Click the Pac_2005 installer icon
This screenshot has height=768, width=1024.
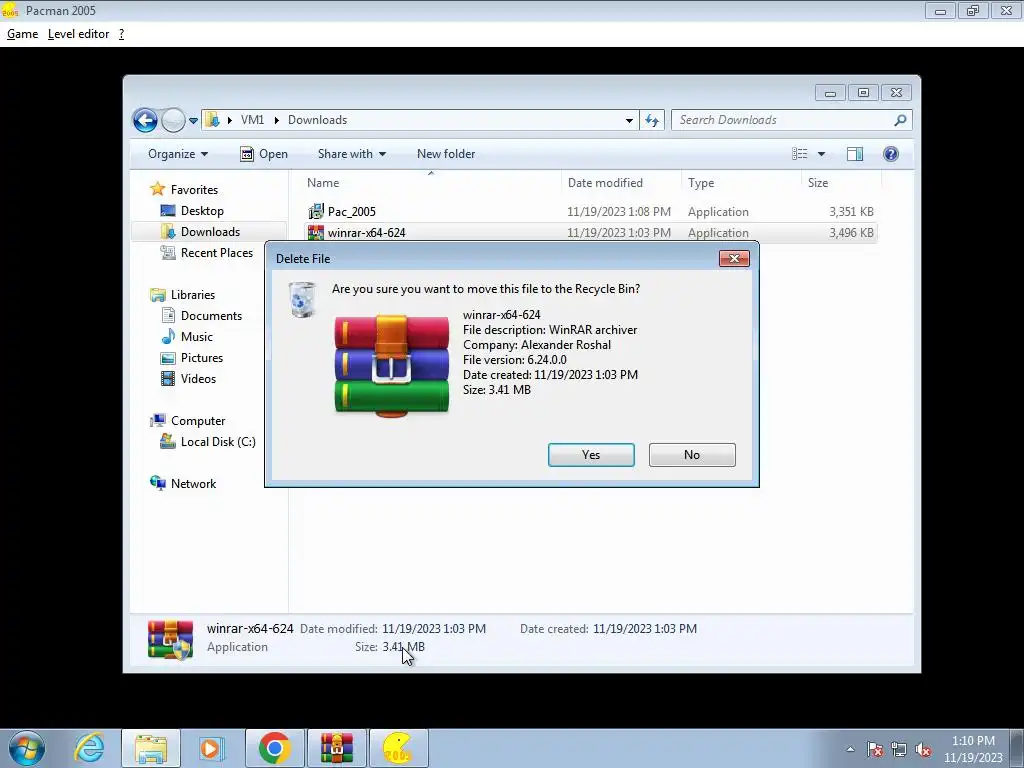(x=316, y=212)
